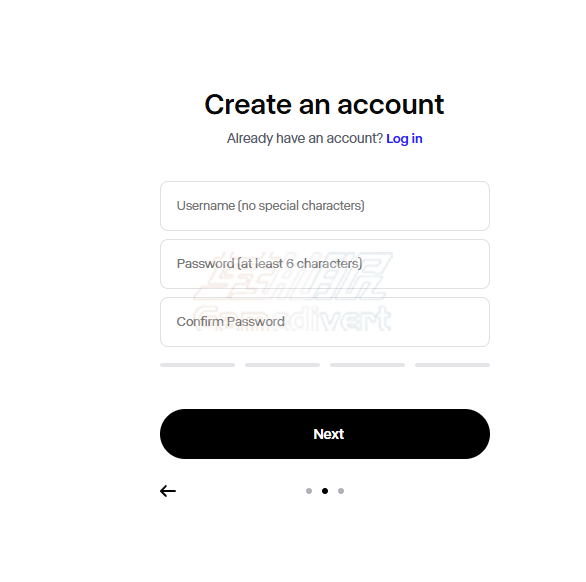
Task: Select the active middle step dot
Action: point(325,491)
